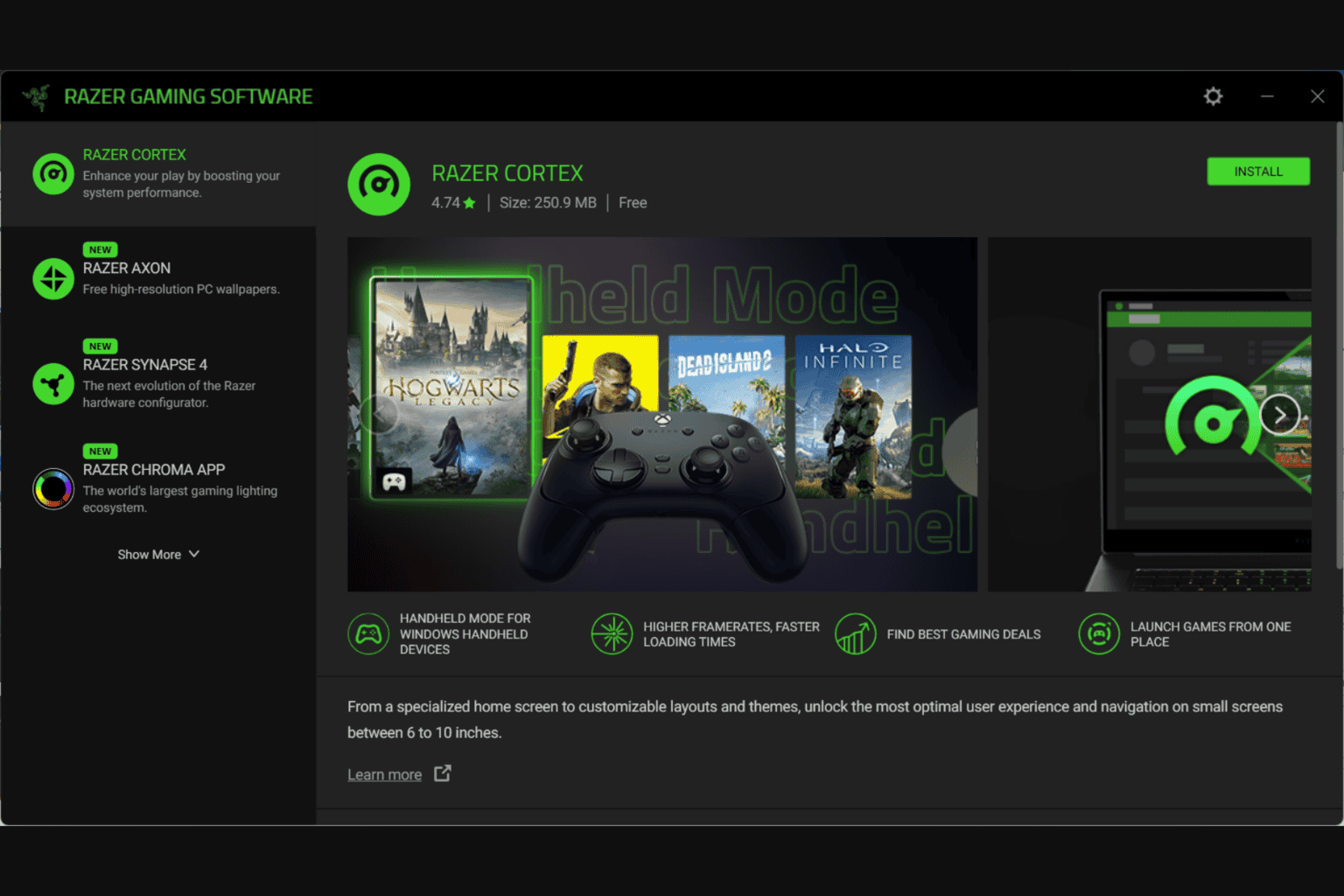Click the RAZER GAMING SOFTWARE title text
Viewport: 1344px width, 896px height.
(188, 96)
